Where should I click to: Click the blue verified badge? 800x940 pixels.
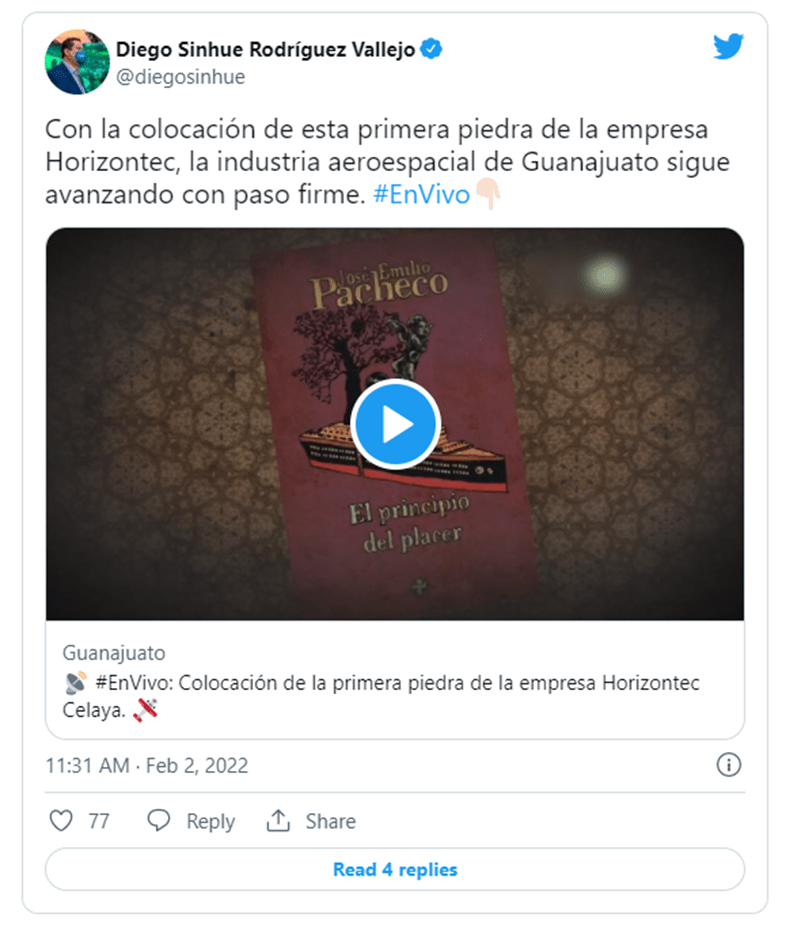[x=431, y=49]
